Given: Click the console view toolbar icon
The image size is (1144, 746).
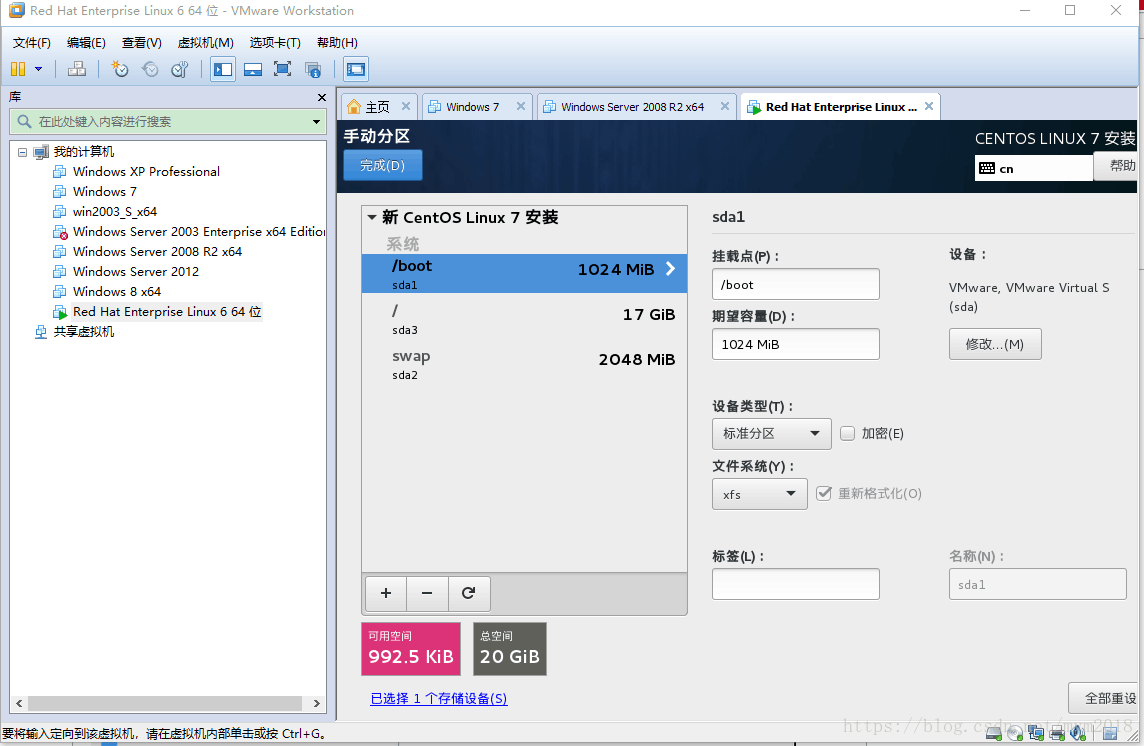Looking at the screenshot, I should 356,69.
